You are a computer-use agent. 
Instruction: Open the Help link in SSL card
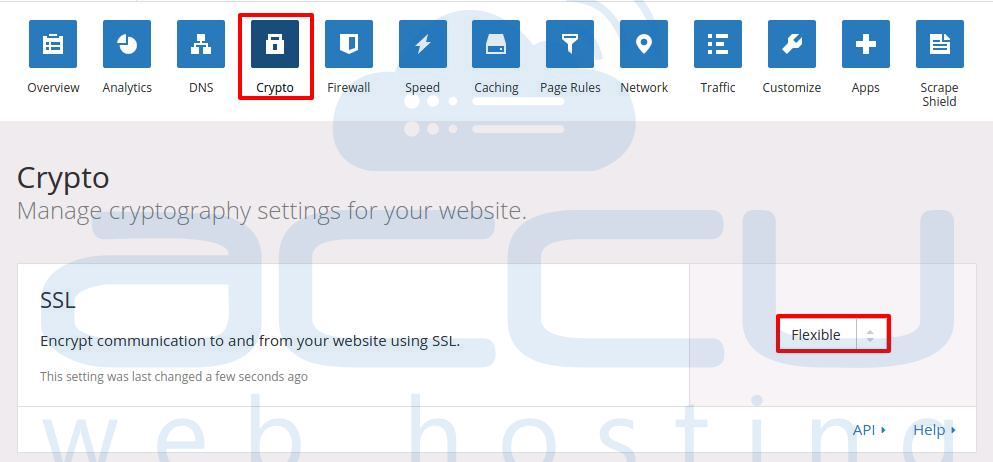(x=934, y=430)
